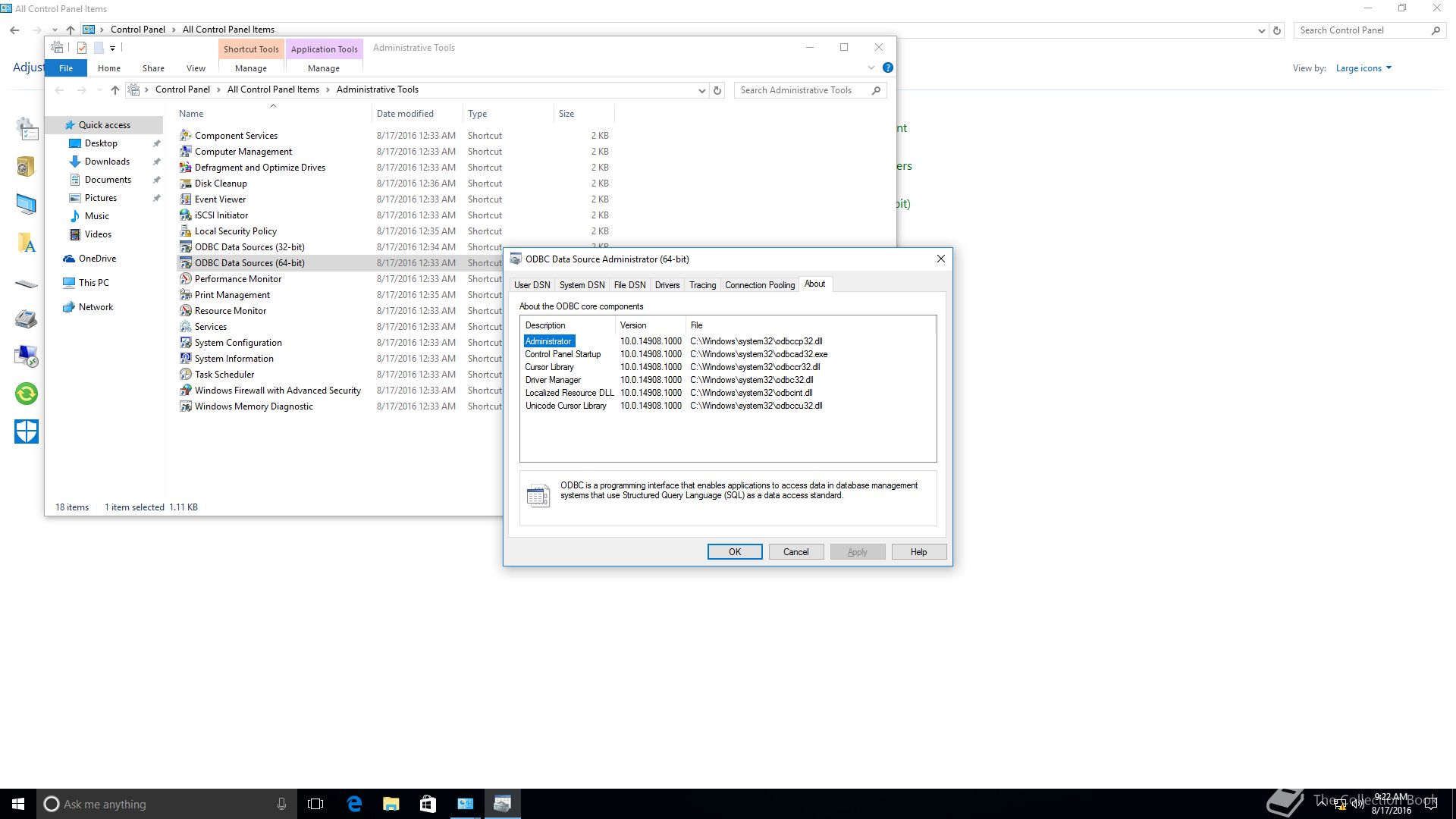This screenshot has width=1456, height=819.
Task: Open Task View on the taskbar
Action: [315, 804]
